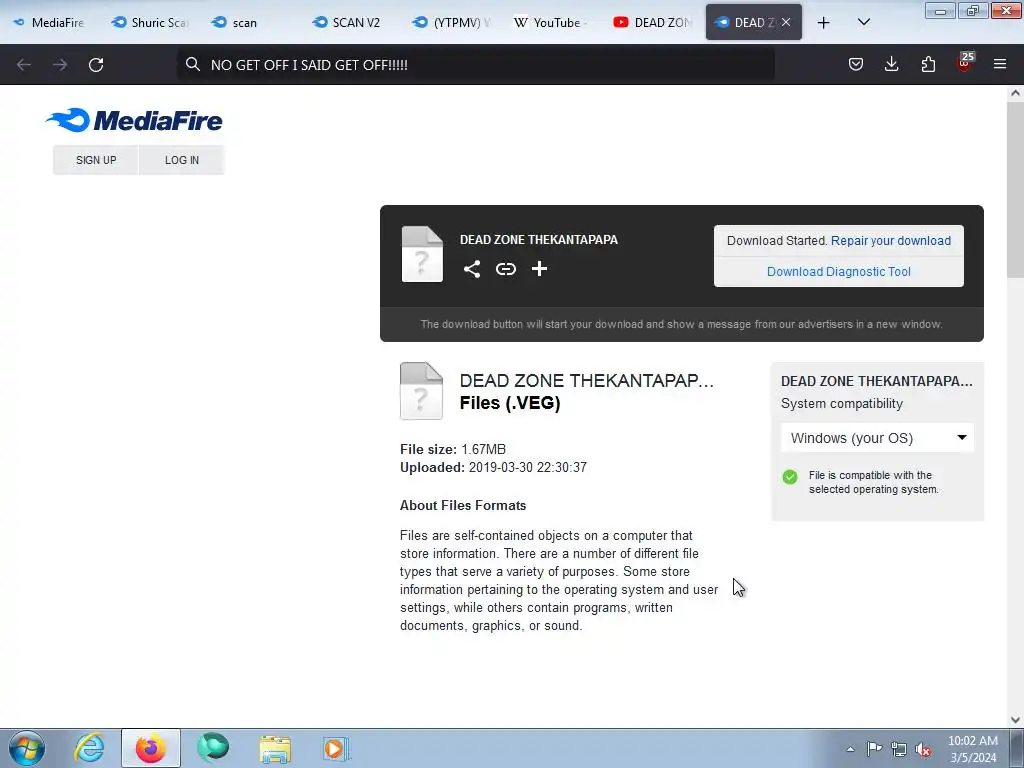The image size is (1024, 768).
Task: Click the Action Center flag icon
Action: point(874,748)
